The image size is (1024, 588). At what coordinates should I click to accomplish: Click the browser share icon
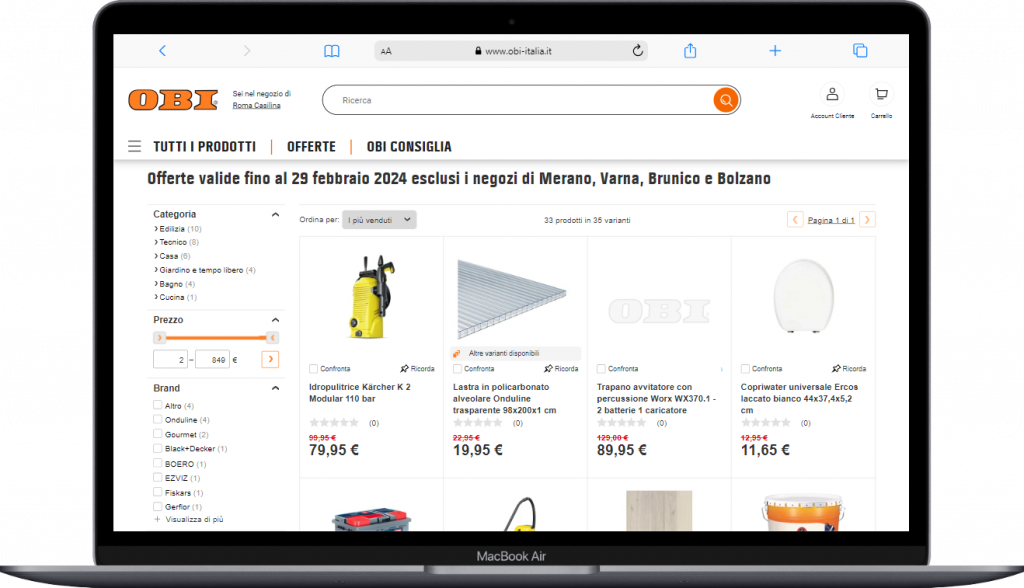tap(690, 50)
